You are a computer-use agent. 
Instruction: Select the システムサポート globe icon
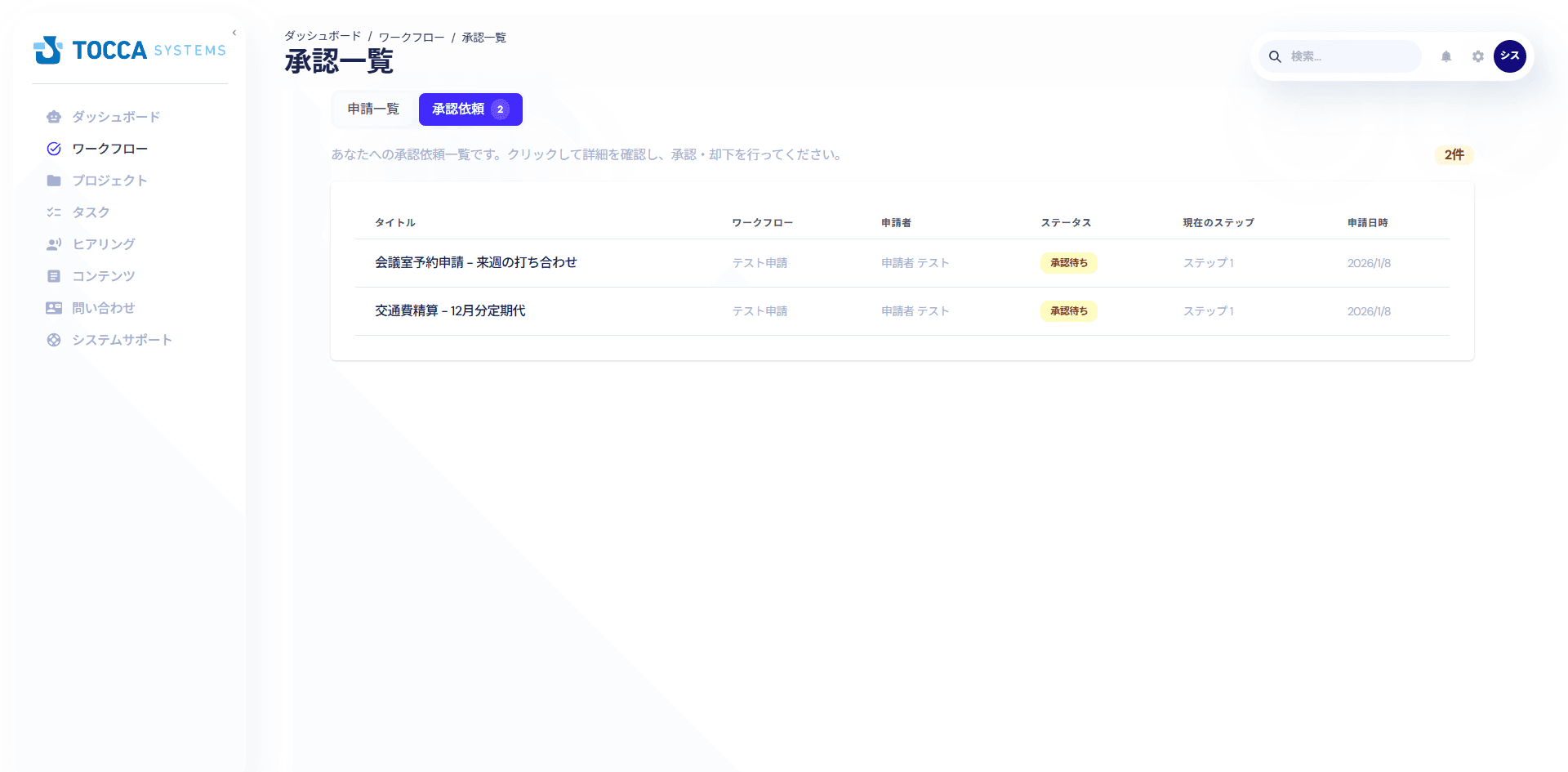pos(54,340)
